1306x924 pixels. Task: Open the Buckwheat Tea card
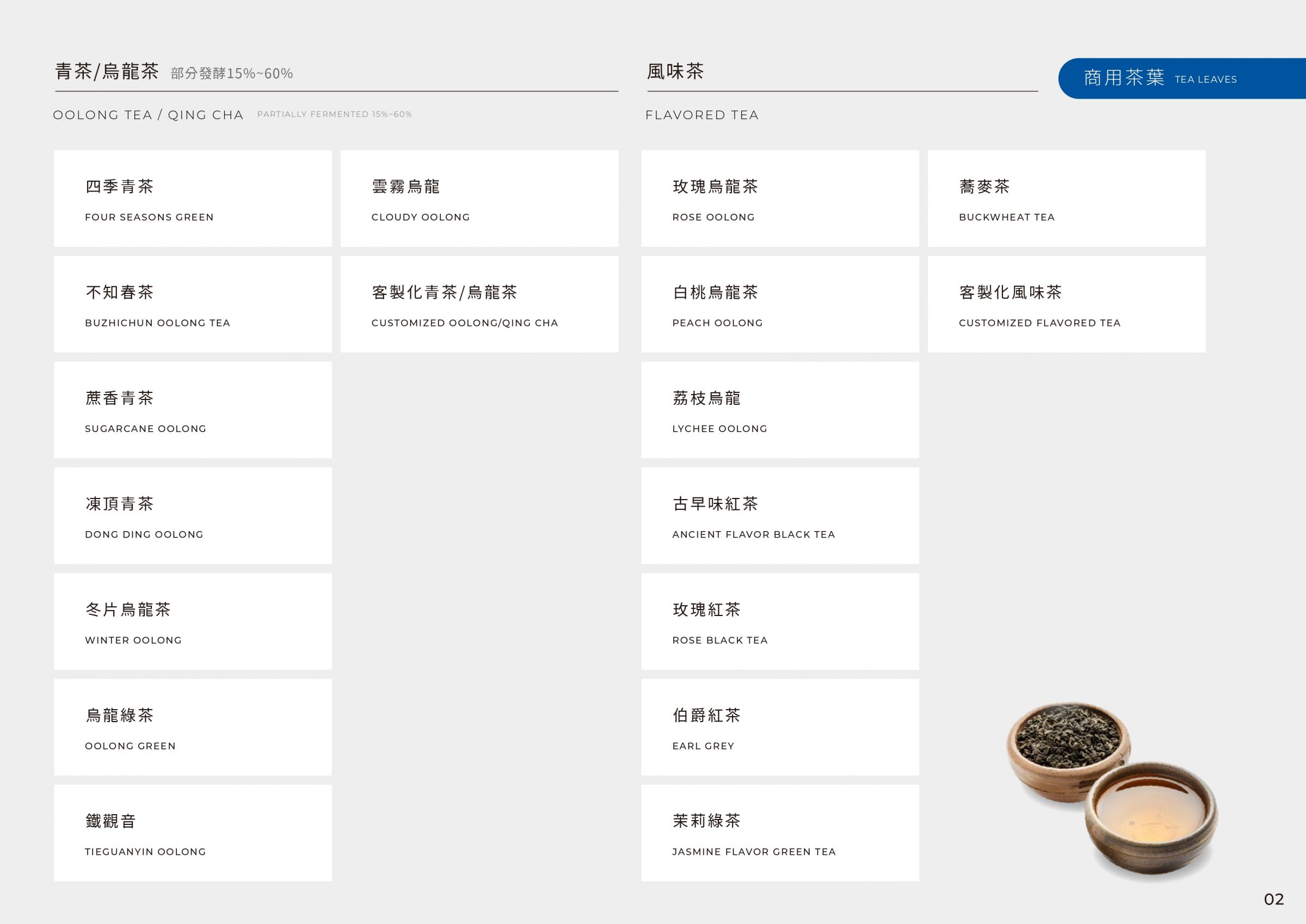(1067, 199)
